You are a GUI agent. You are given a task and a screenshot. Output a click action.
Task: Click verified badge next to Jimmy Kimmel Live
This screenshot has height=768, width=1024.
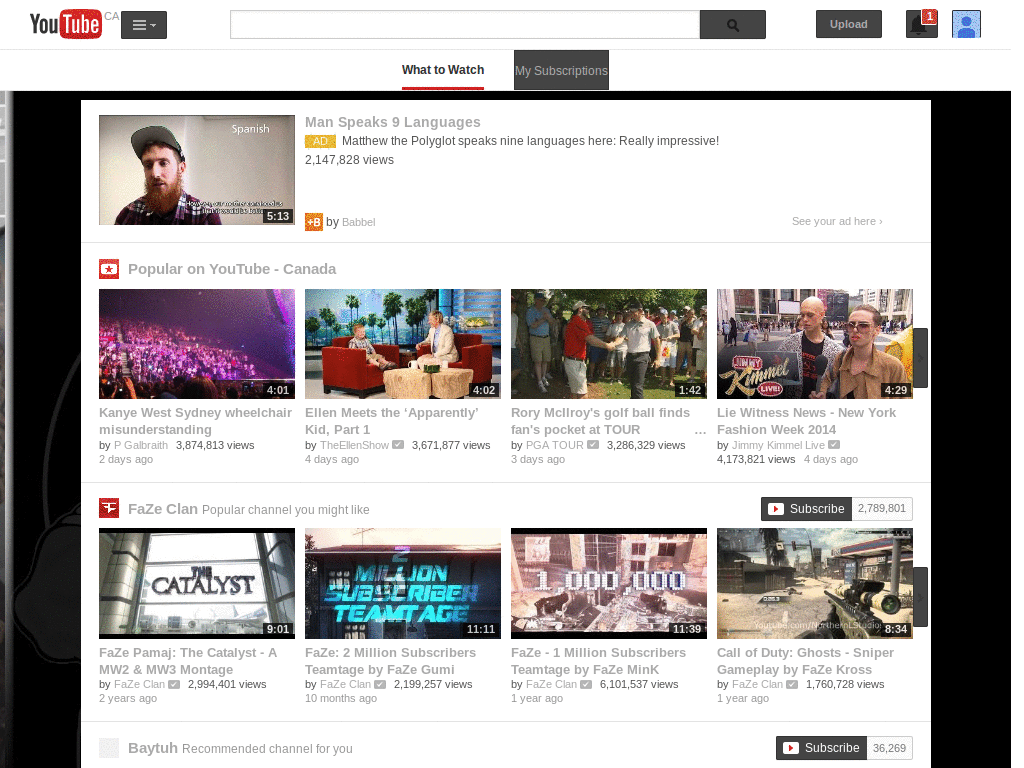tap(834, 445)
